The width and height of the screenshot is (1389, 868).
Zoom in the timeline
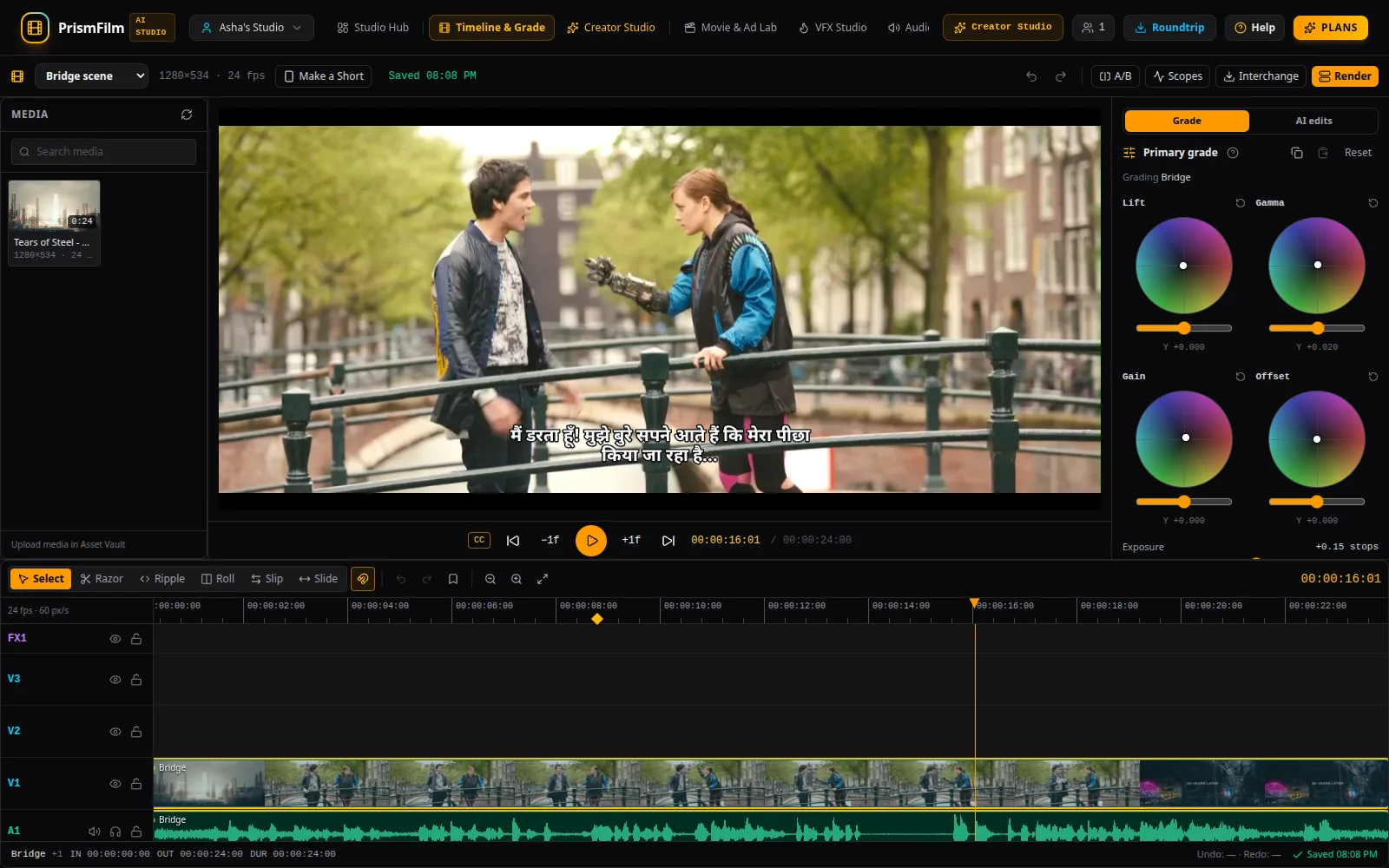tap(517, 579)
